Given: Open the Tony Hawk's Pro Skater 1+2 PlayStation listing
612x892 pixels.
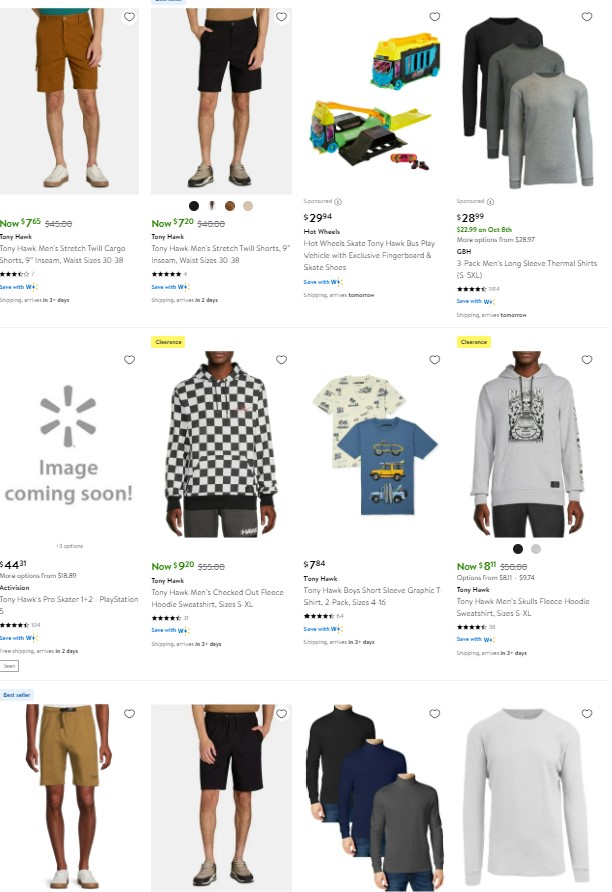Looking at the screenshot, I should pyautogui.click(x=69, y=605).
